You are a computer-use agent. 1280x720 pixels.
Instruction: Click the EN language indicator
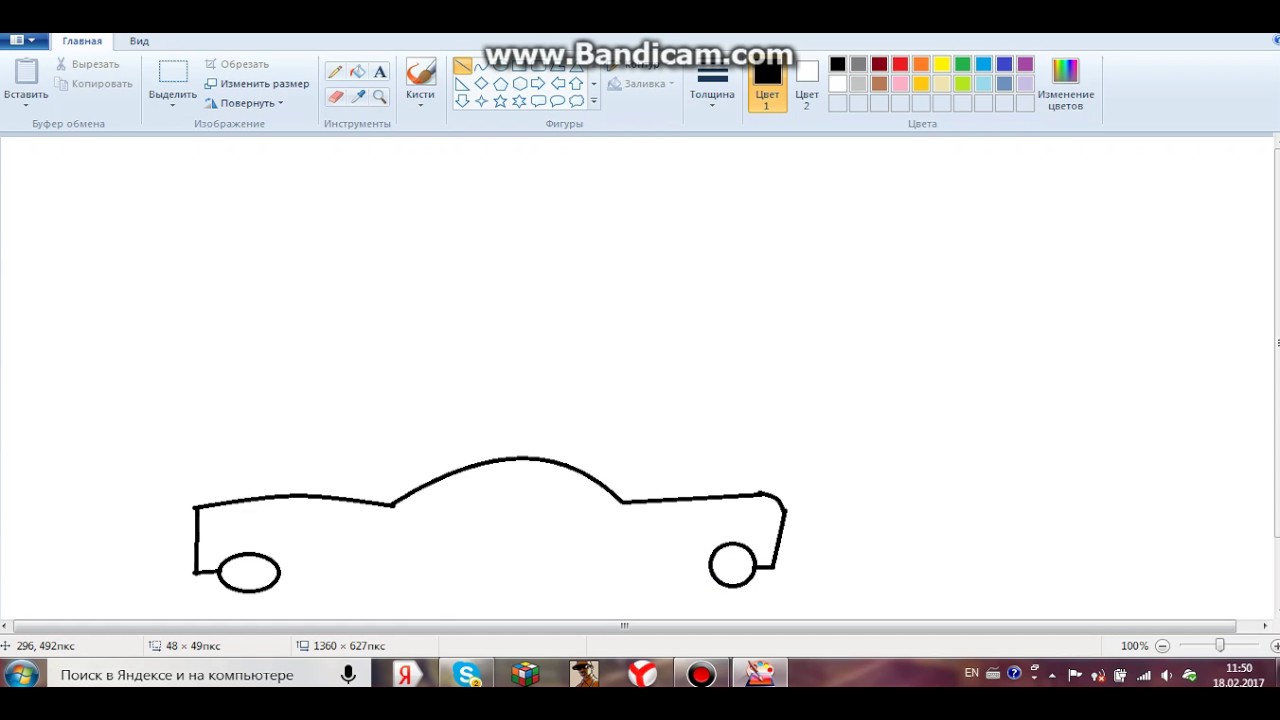click(971, 674)
